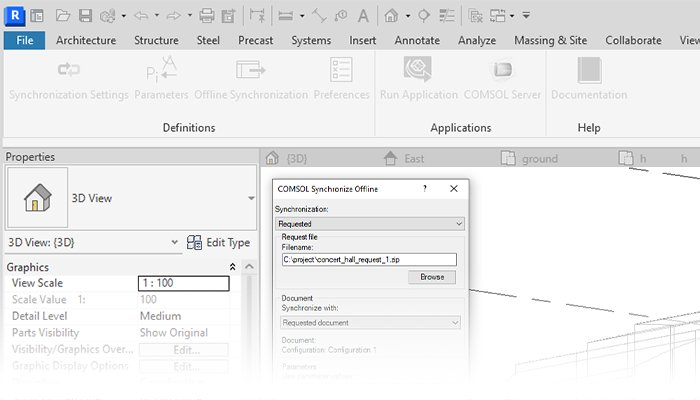700x400 pixels.
Task: Click the request Filename input field
Action: tap(369, 259)
